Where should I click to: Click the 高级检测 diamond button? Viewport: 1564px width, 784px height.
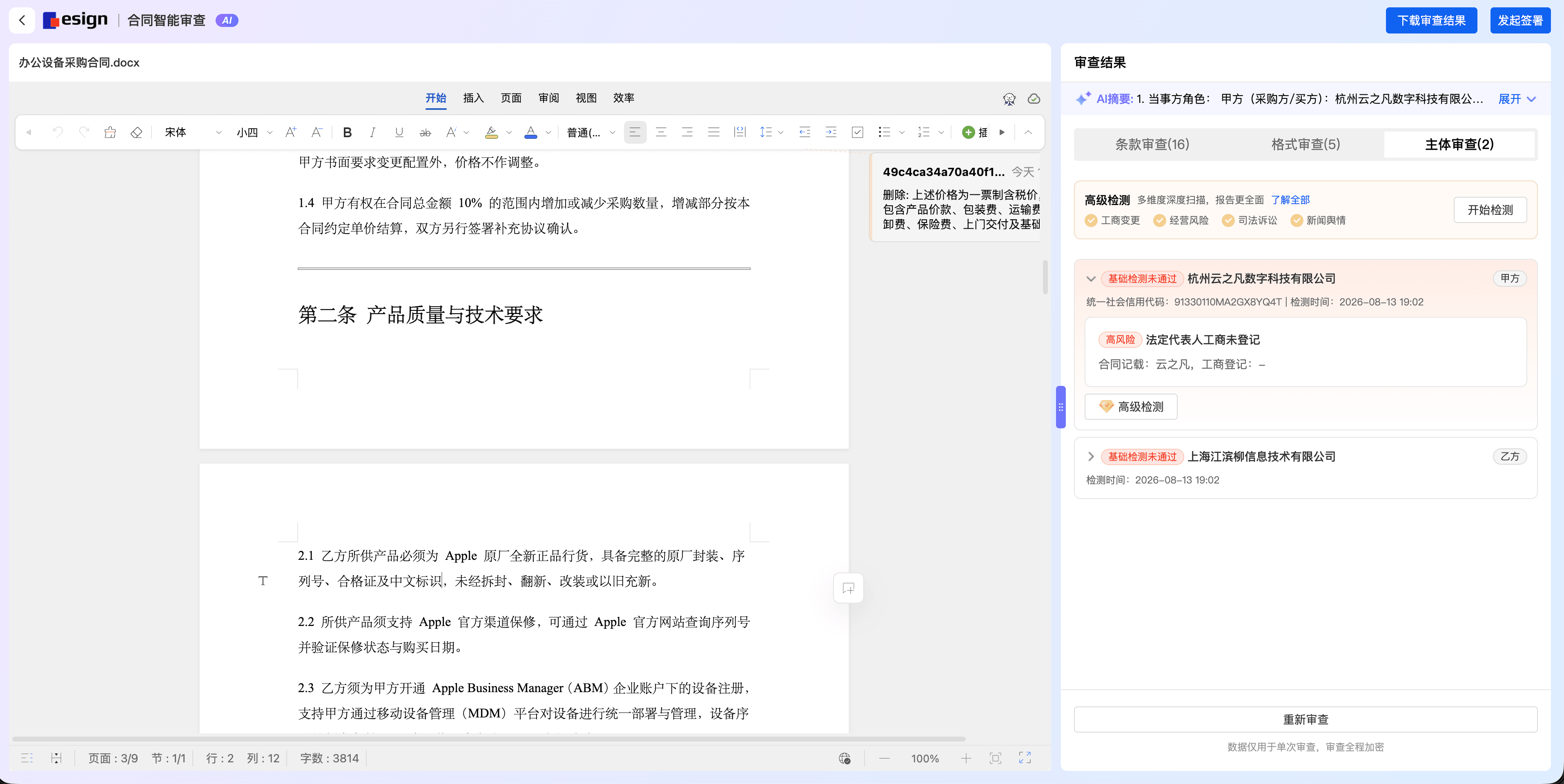1131,407
